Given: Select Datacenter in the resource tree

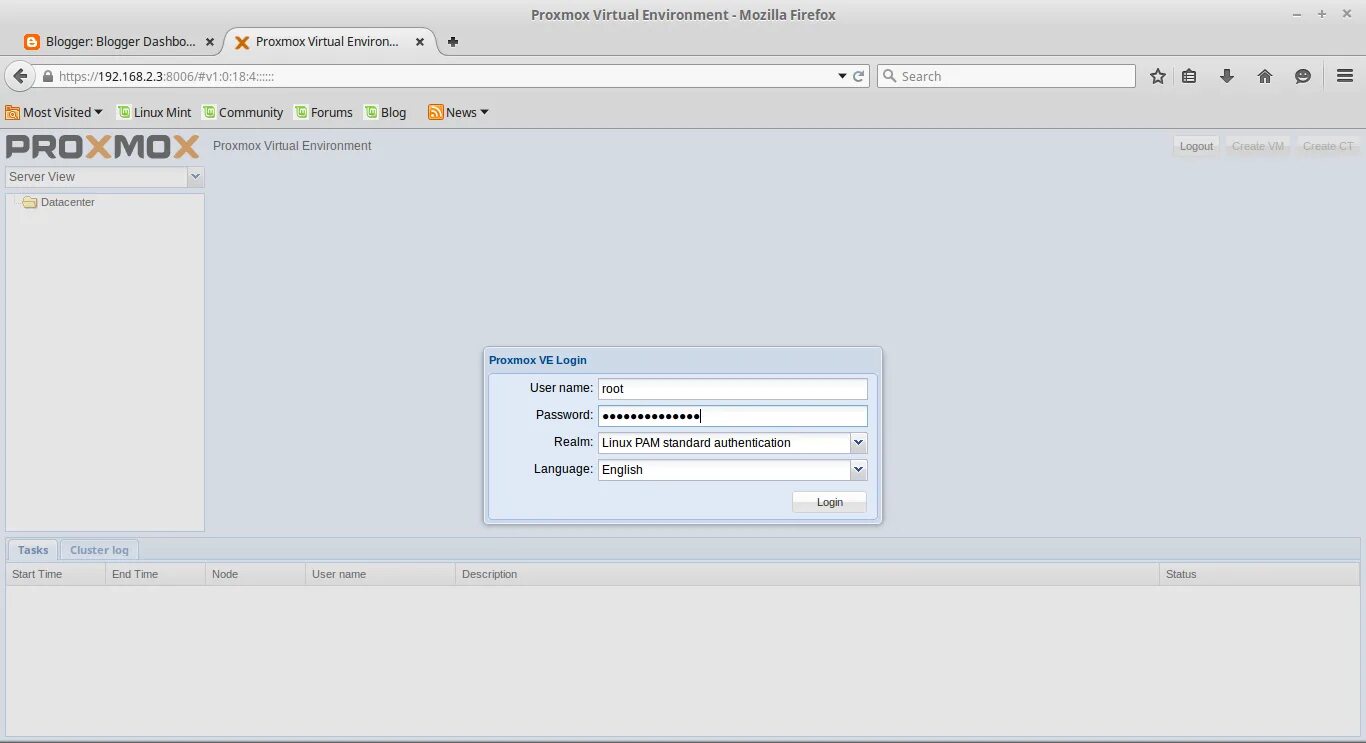Looking at the screenshot, I should coord(67,202).
